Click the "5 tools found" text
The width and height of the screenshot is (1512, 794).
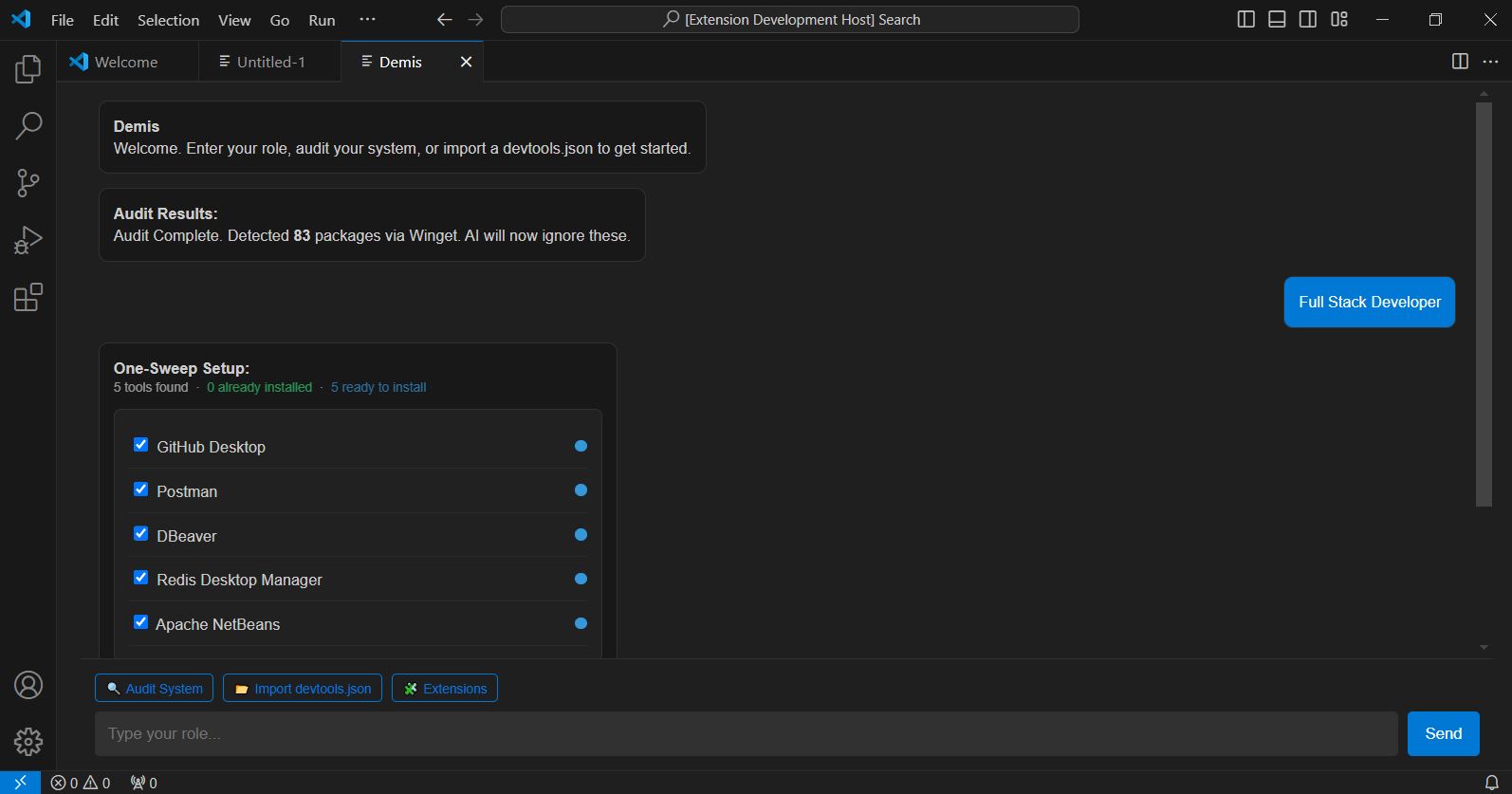[x=151, y=387]
